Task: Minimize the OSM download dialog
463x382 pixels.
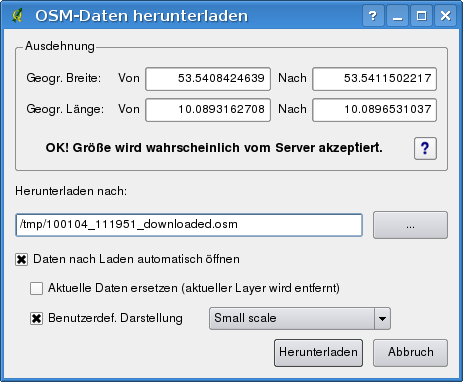Action: point(397,16)
